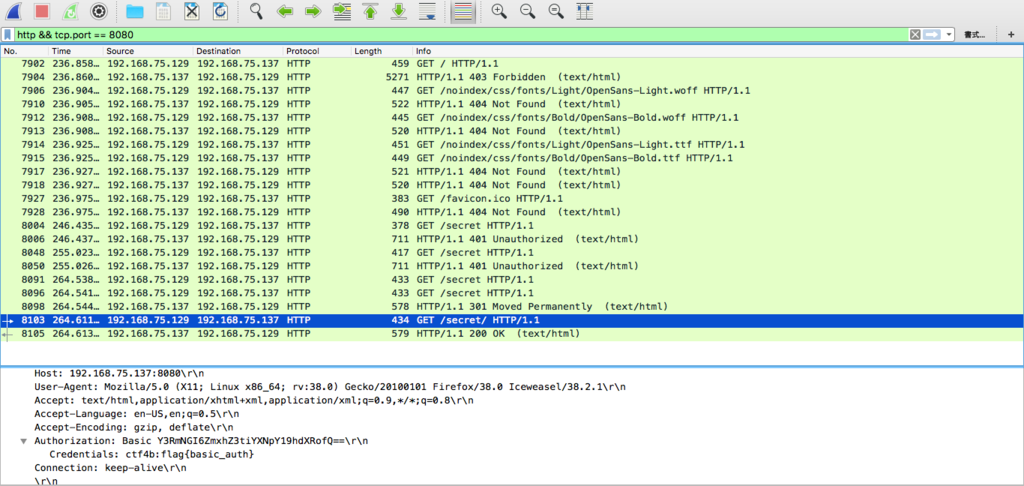Select packet 8006 with 401 Unauthorized

click(511, 239)
